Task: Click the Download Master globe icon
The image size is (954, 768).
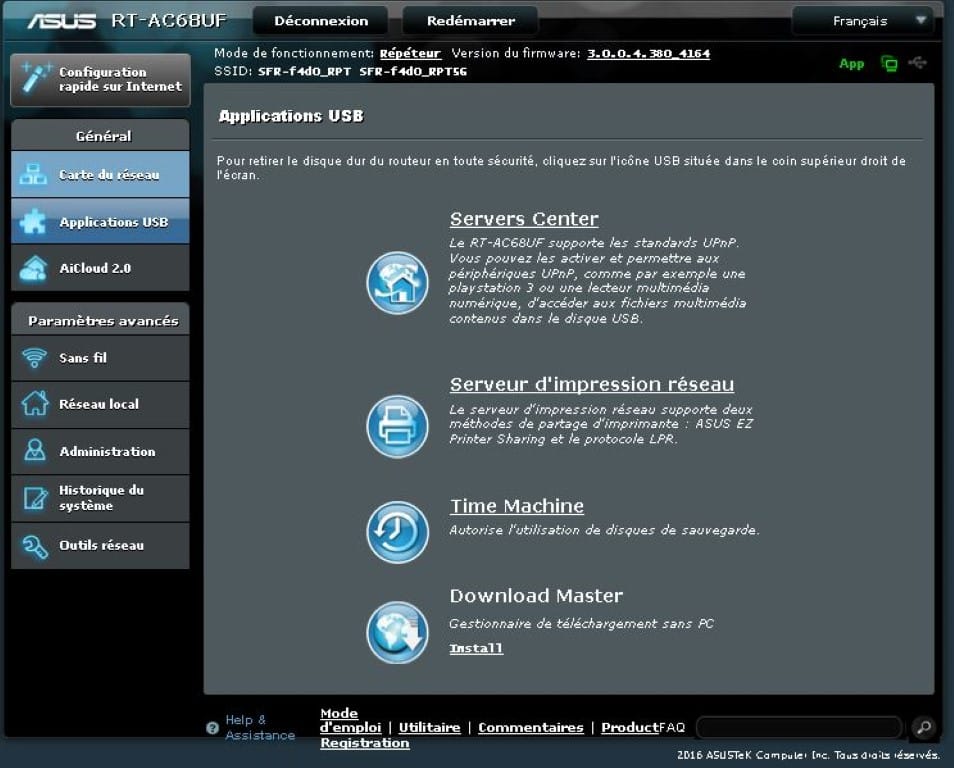Action: point(397,632)
